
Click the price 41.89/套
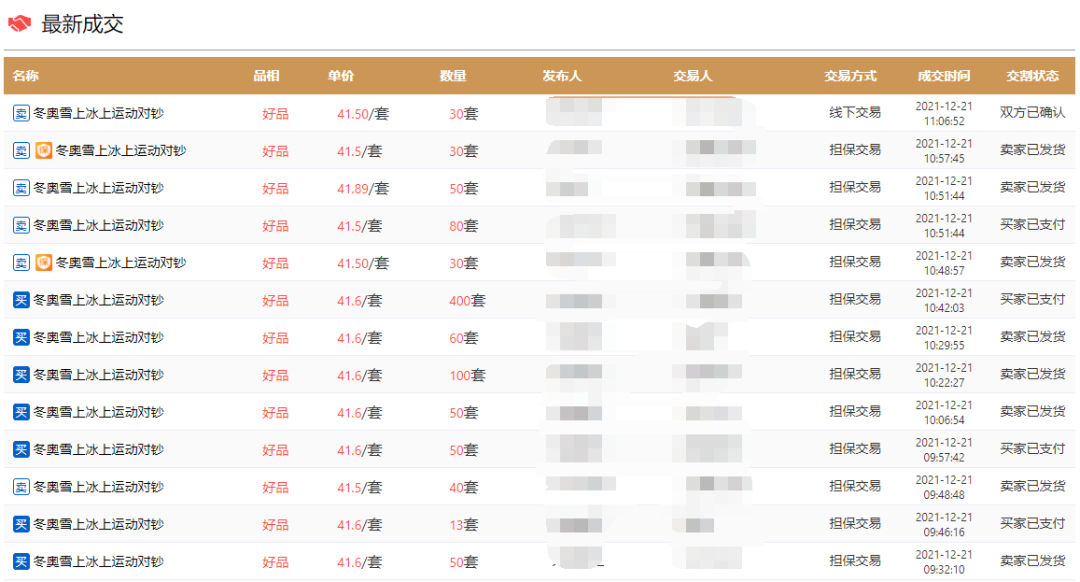point(363,188)
